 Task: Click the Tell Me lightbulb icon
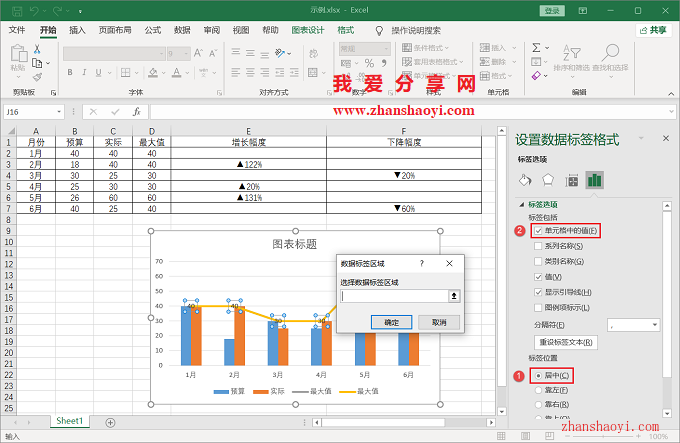379,30
